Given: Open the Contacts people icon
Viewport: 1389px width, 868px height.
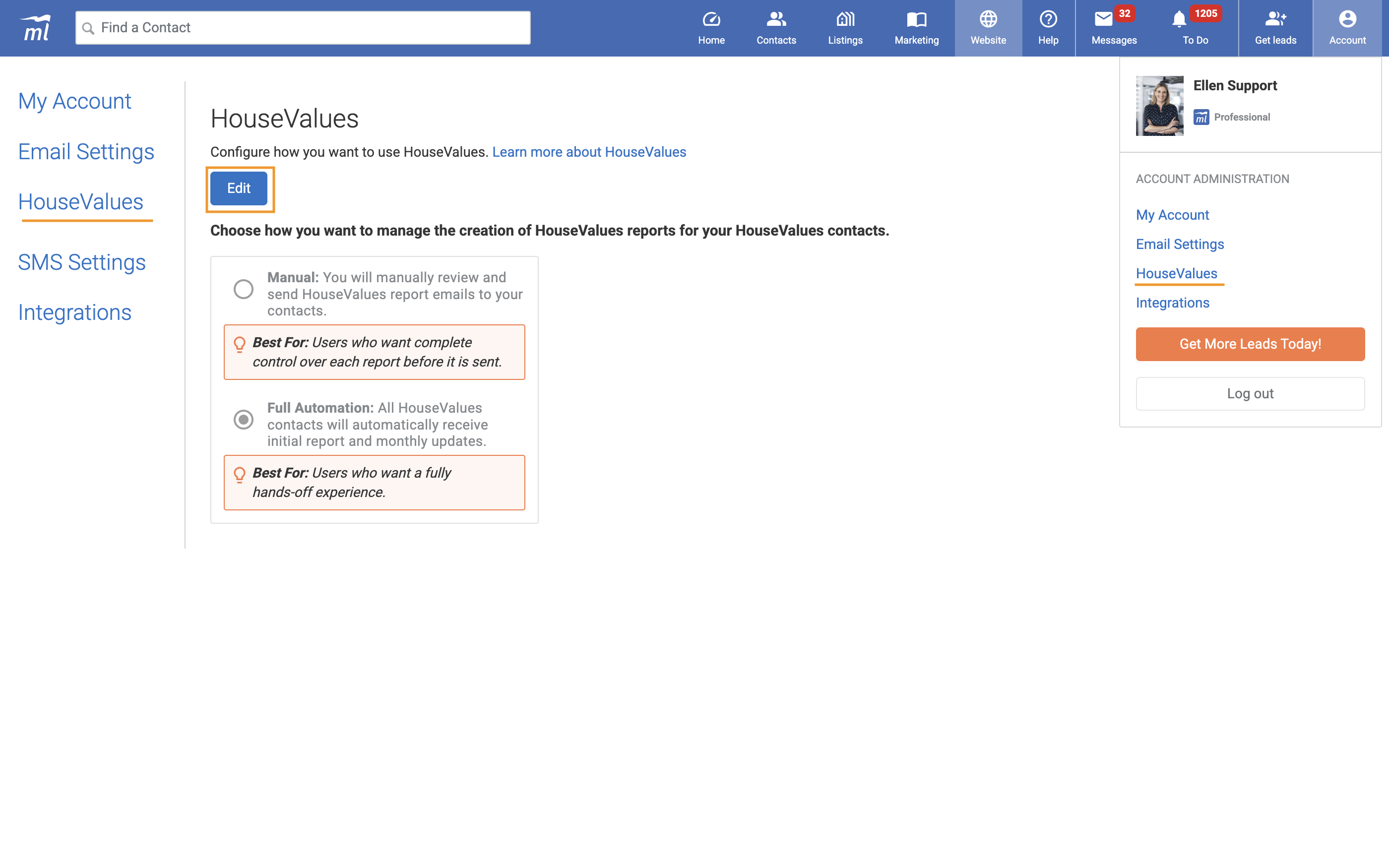Looking at the screenshot, I should [x=776, y=19].
